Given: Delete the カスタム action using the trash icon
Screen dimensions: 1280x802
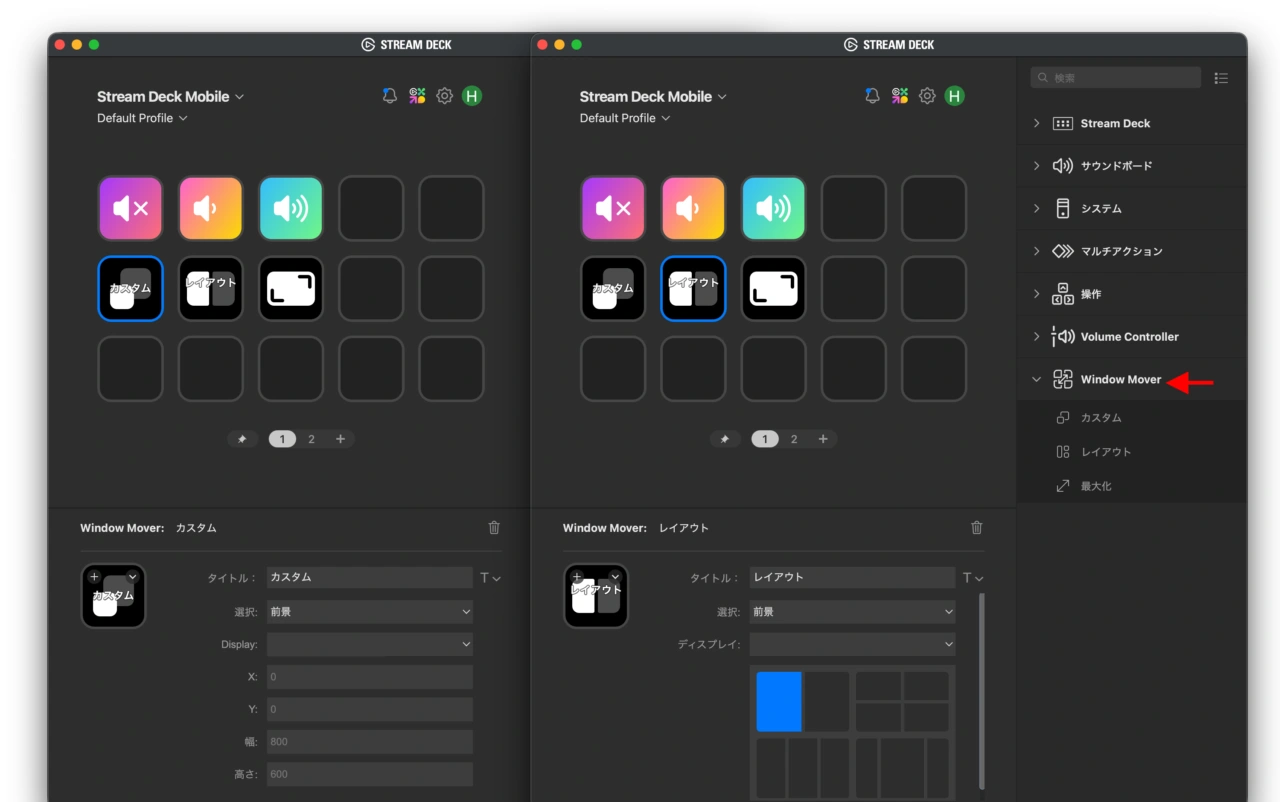Looking at the screenshot, I should [494, 527].
